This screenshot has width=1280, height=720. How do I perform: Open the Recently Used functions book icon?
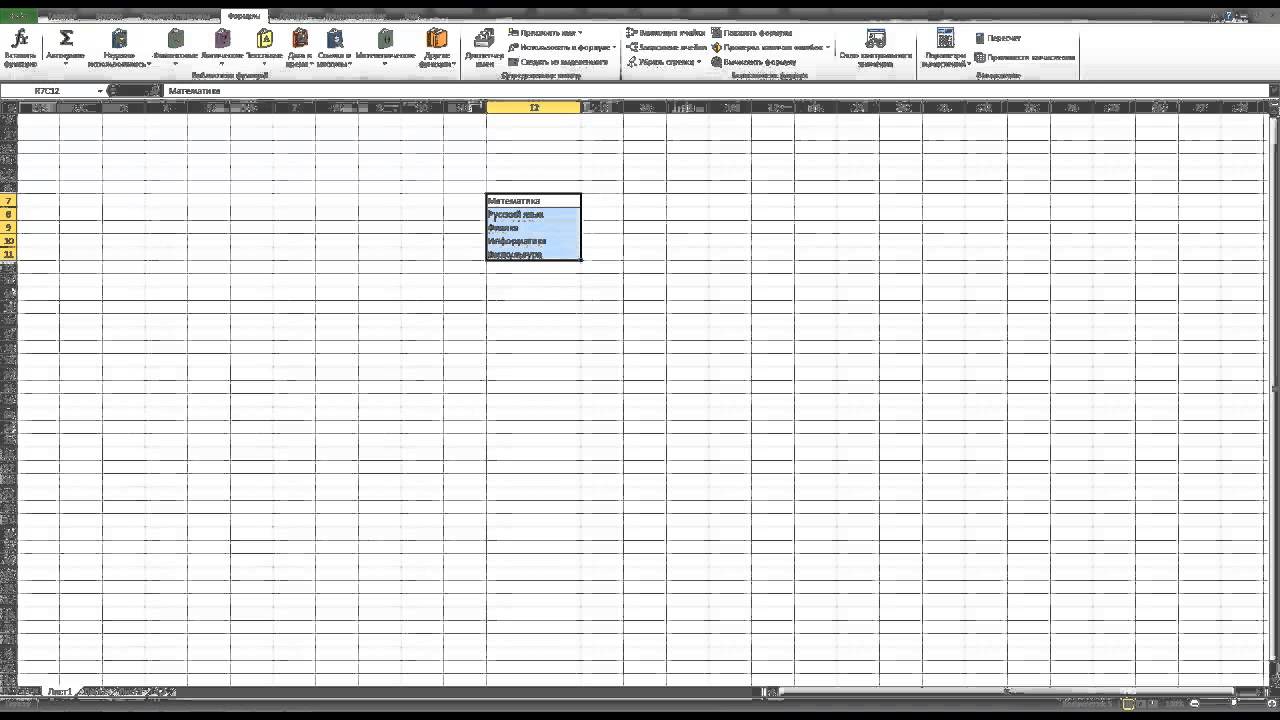pos(119,38)
